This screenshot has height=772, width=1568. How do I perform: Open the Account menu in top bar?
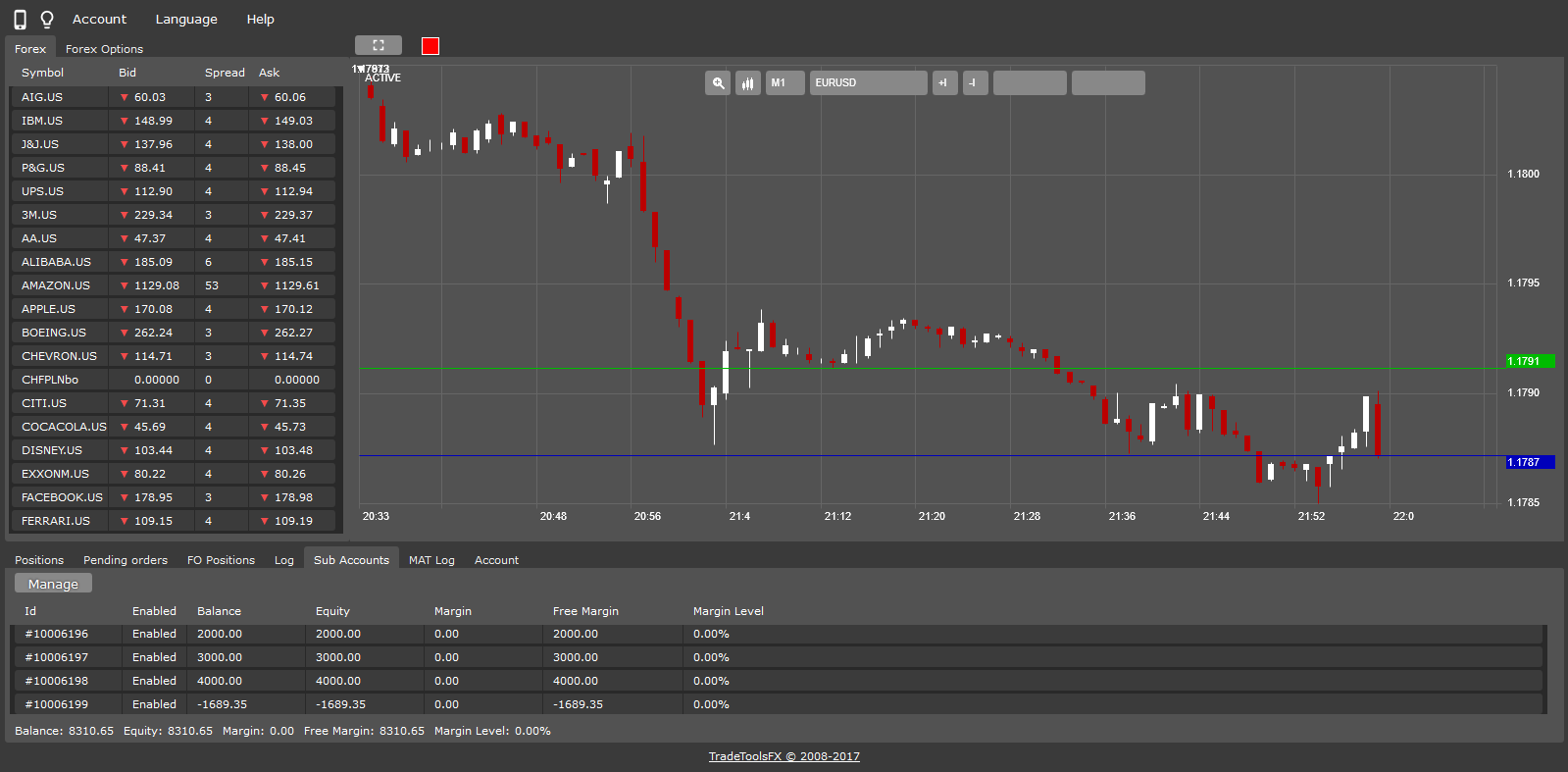[99, 20]
